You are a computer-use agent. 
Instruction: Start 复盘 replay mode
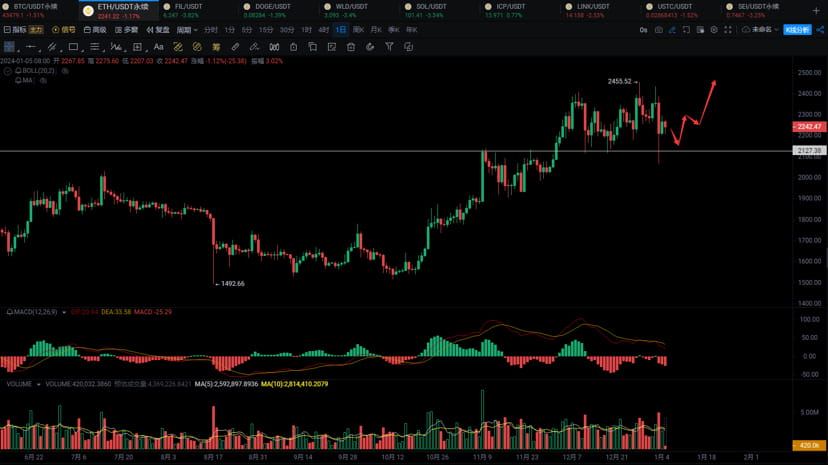(x=157, y=30)
